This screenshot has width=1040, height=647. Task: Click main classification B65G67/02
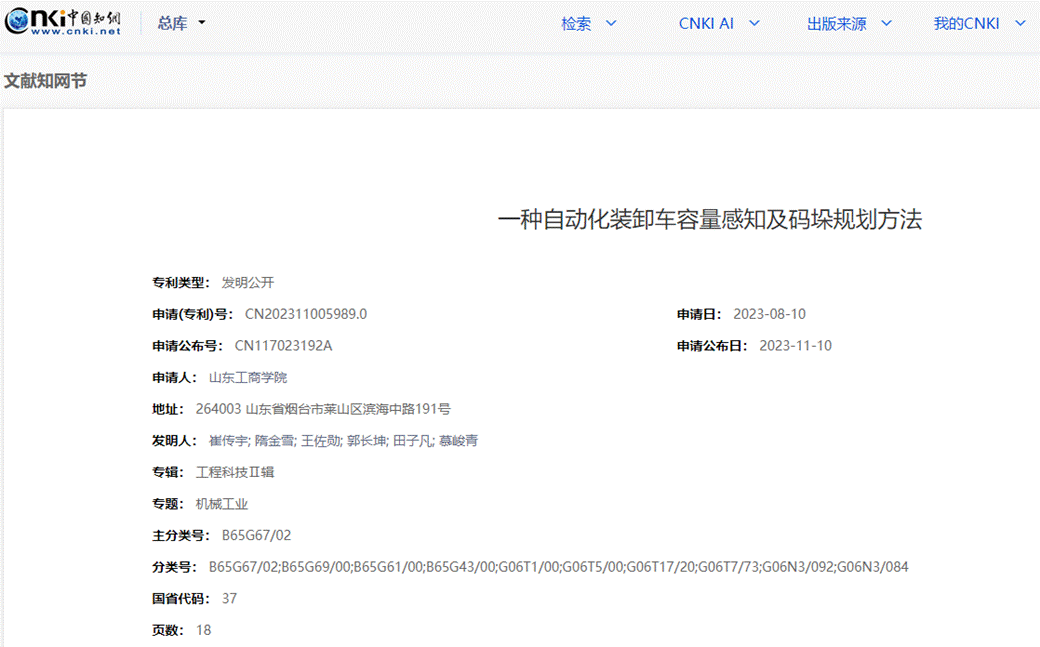(x=256, y=535)
